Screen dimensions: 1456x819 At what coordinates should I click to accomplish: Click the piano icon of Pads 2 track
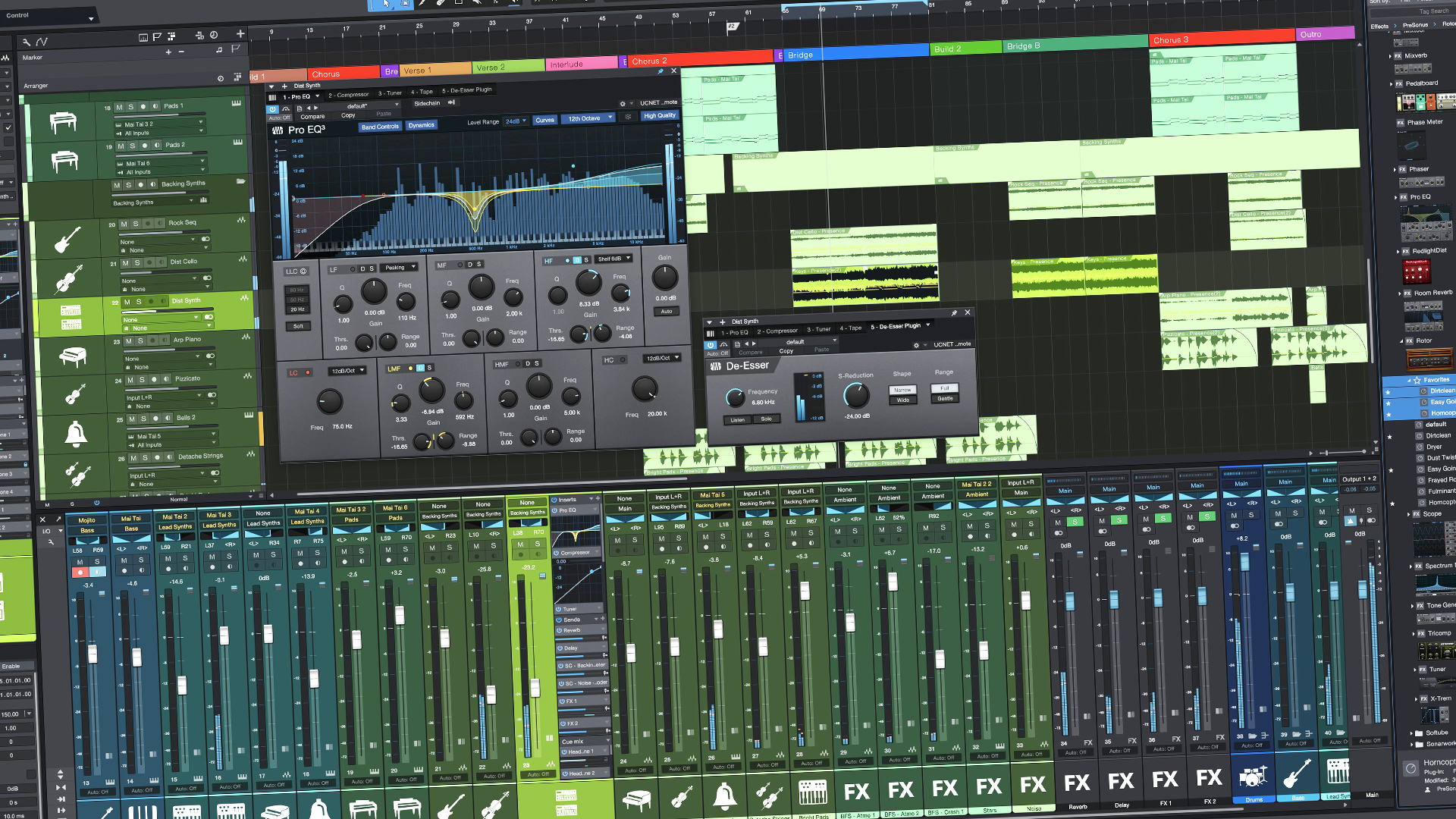click(64, 161)
